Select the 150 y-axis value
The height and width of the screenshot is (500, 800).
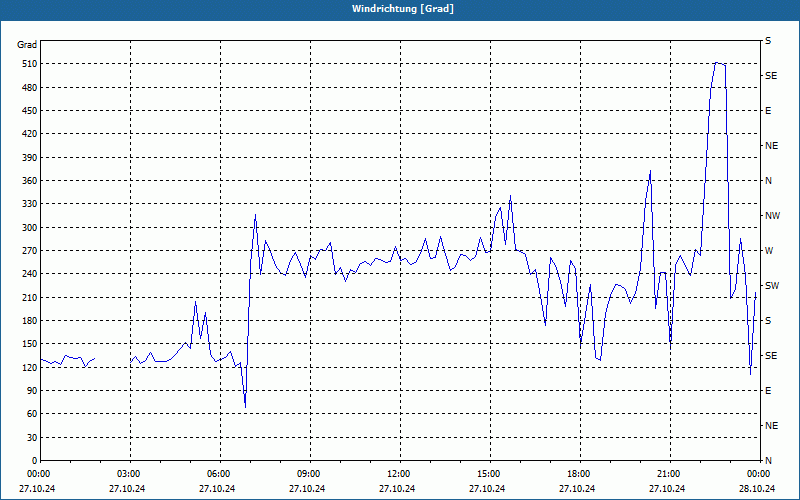tap(29, 344)
